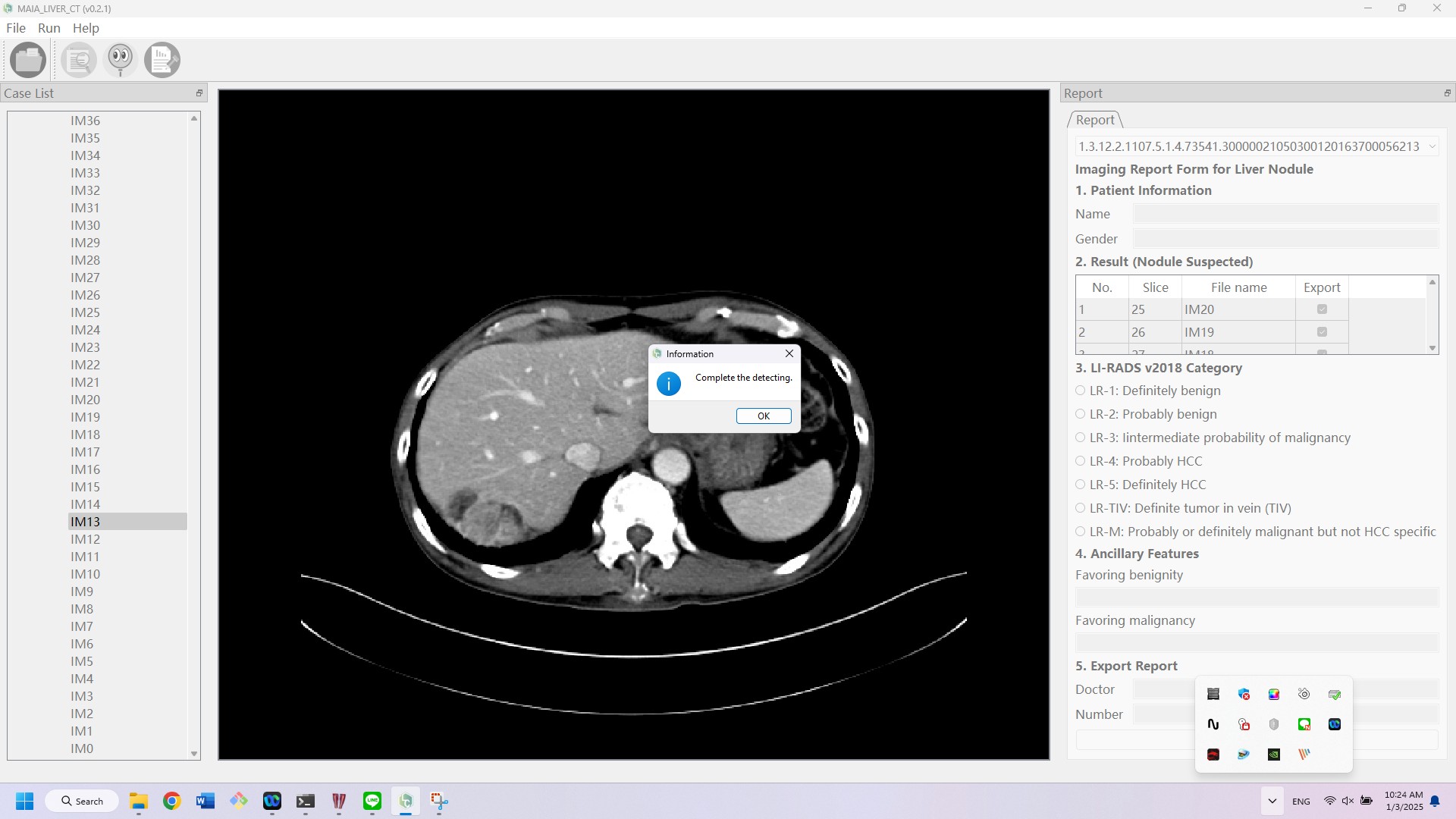Float the Report panel

[x=1447, y=93]
